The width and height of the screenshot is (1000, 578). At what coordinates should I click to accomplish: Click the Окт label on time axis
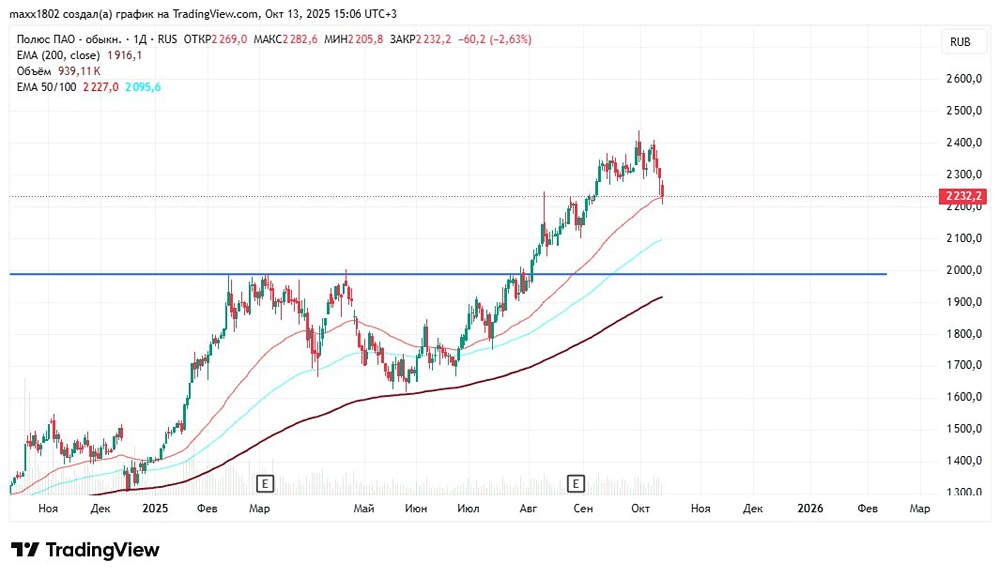[x=640, y=508]
